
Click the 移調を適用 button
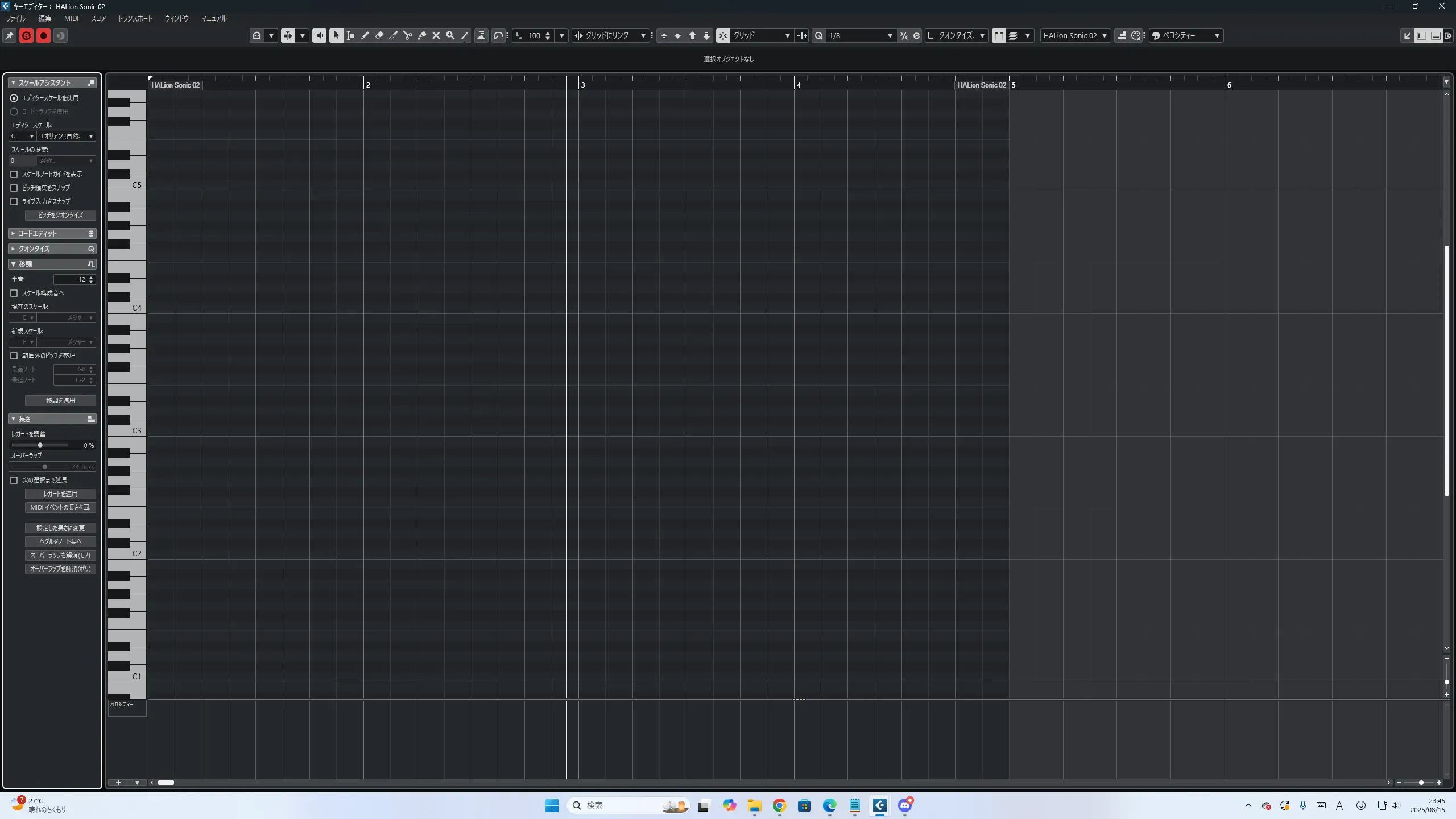60,400
